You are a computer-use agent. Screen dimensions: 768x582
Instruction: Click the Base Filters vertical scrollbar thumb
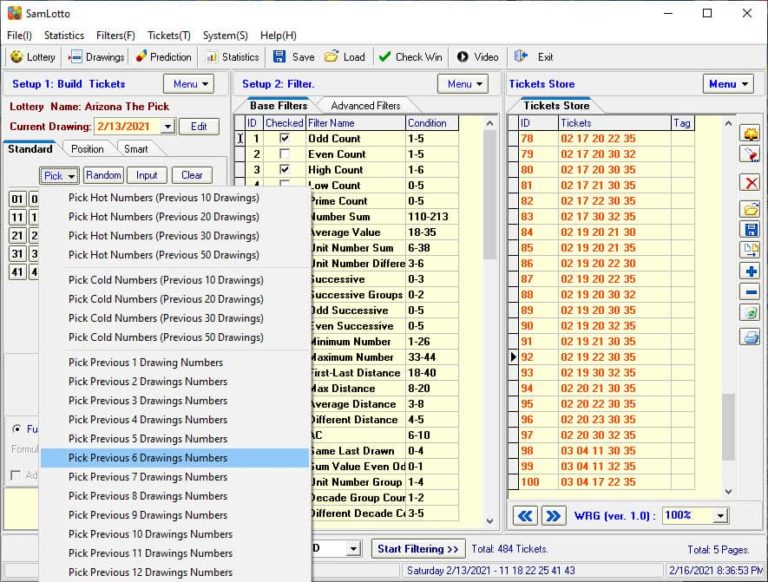click(489, 195)
